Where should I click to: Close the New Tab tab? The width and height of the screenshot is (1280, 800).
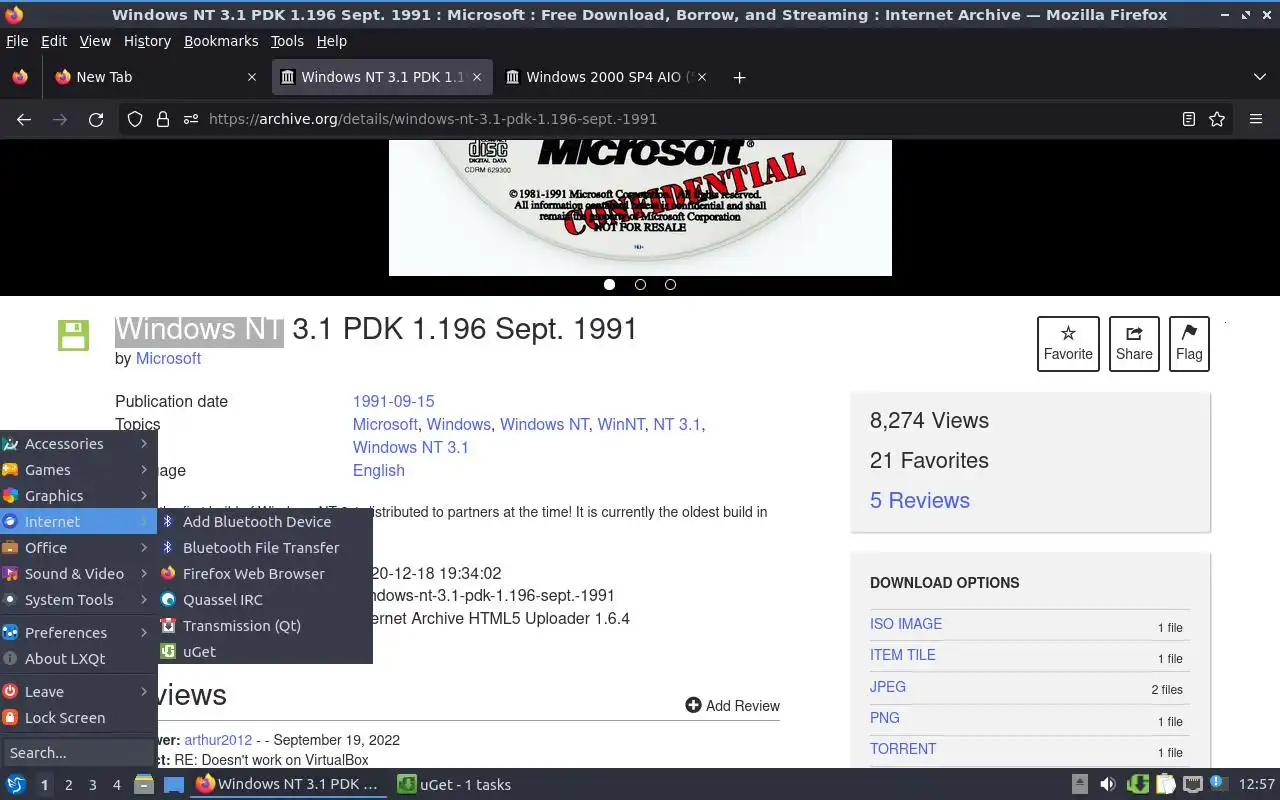252,77
